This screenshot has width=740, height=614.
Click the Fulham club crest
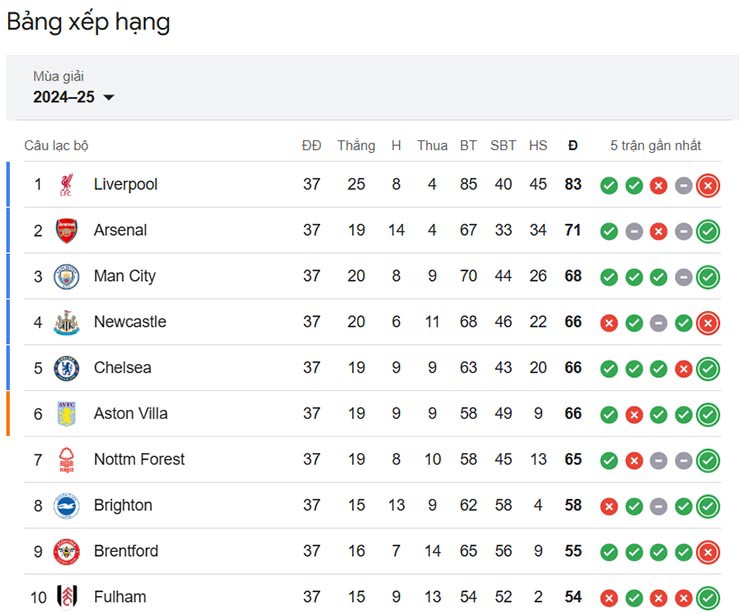point(67,596)
